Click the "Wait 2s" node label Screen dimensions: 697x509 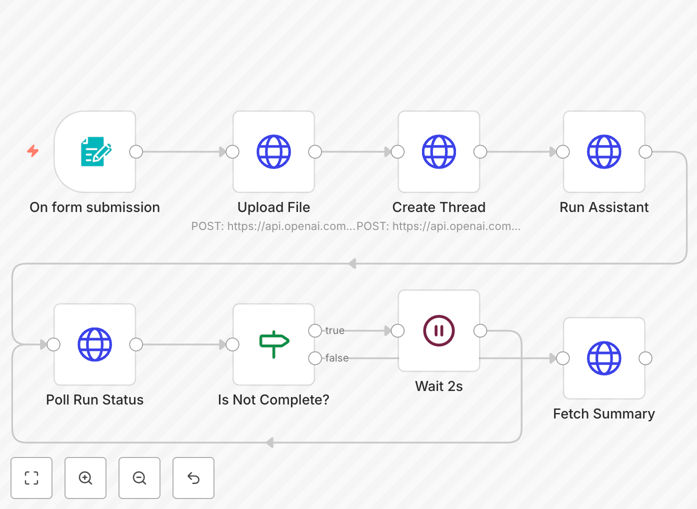pos(439,386)
